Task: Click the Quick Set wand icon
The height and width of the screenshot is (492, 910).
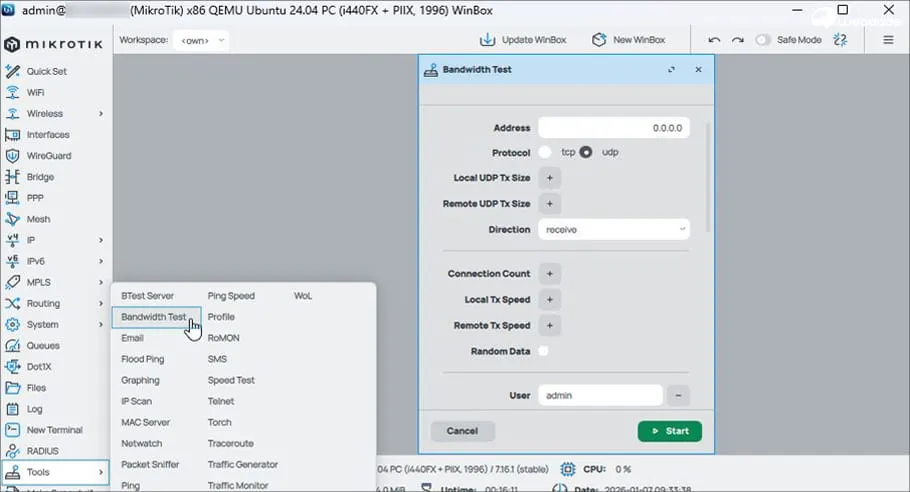Action: [13, 71]
